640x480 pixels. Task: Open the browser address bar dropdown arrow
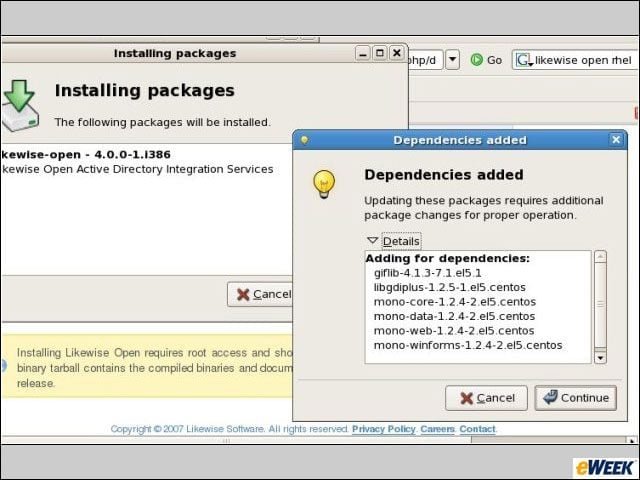click(x=452, y=60)
